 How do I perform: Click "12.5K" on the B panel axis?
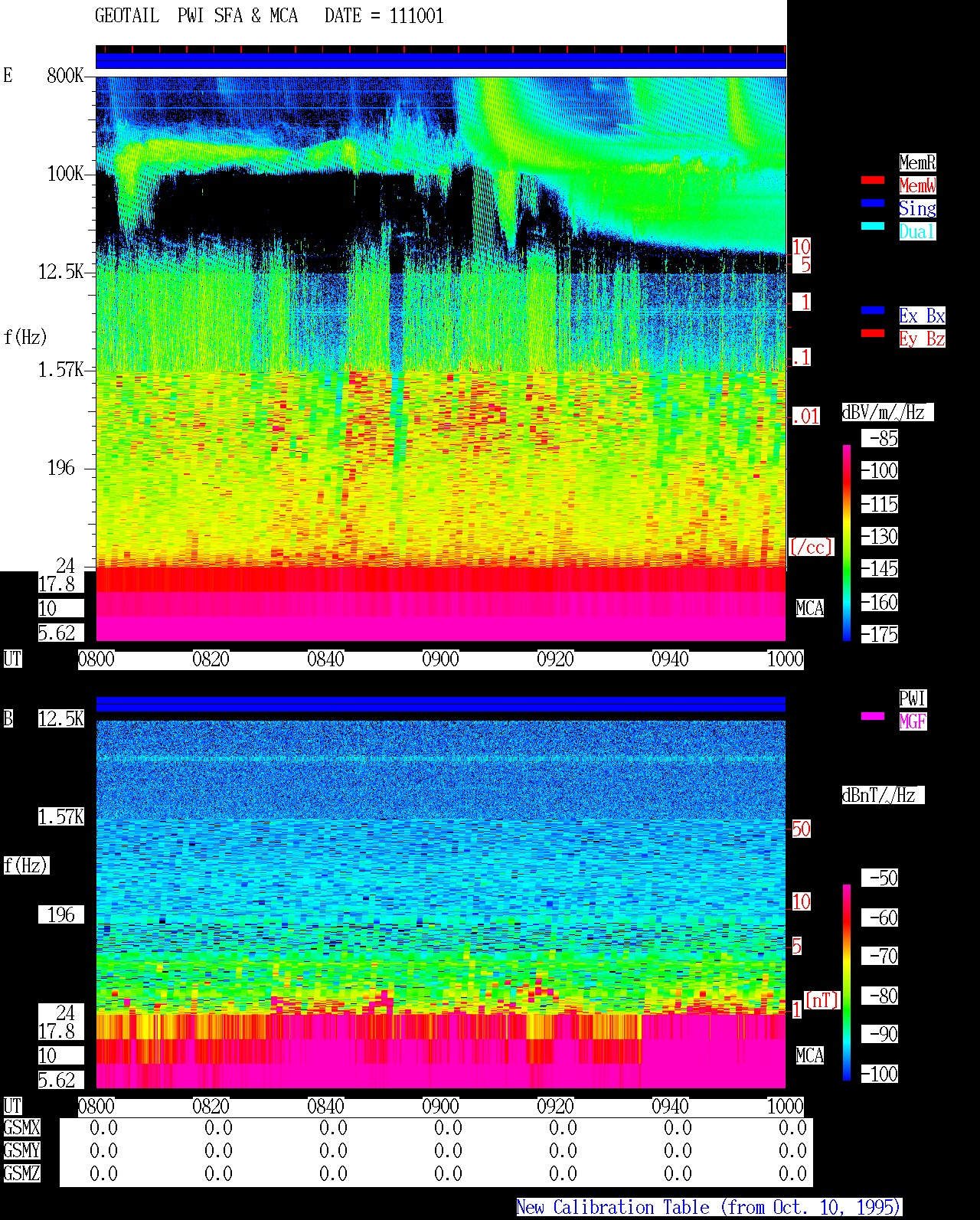coord(61,719)
